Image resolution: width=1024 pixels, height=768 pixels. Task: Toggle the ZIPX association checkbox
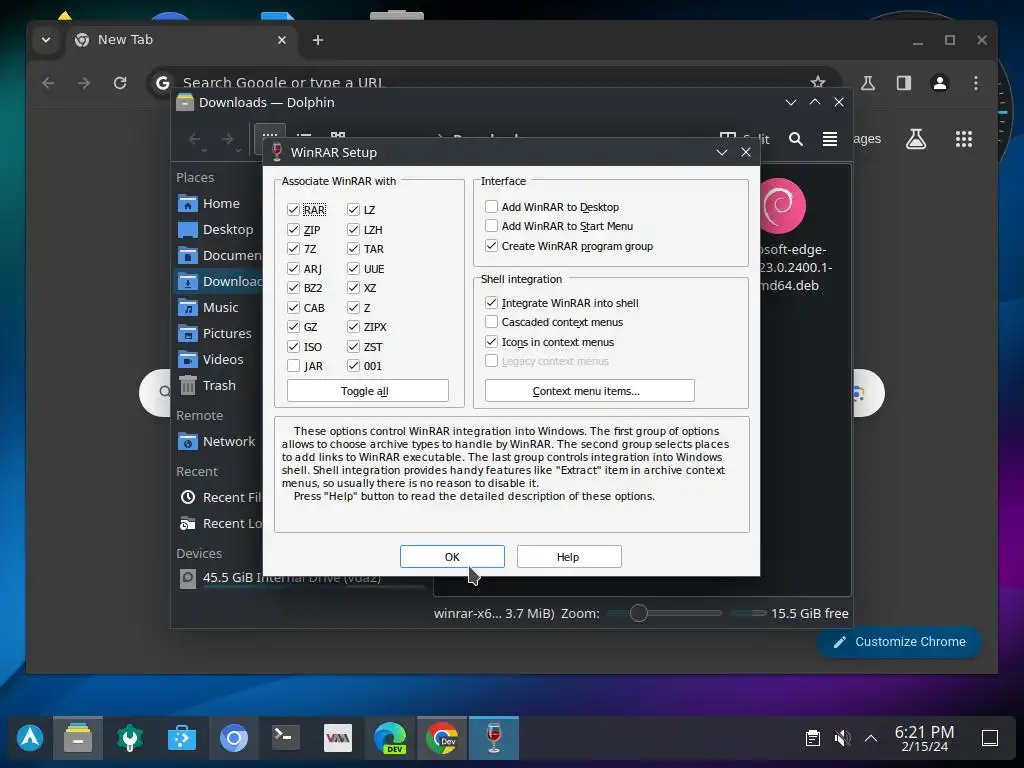click(x=353, y=327)
